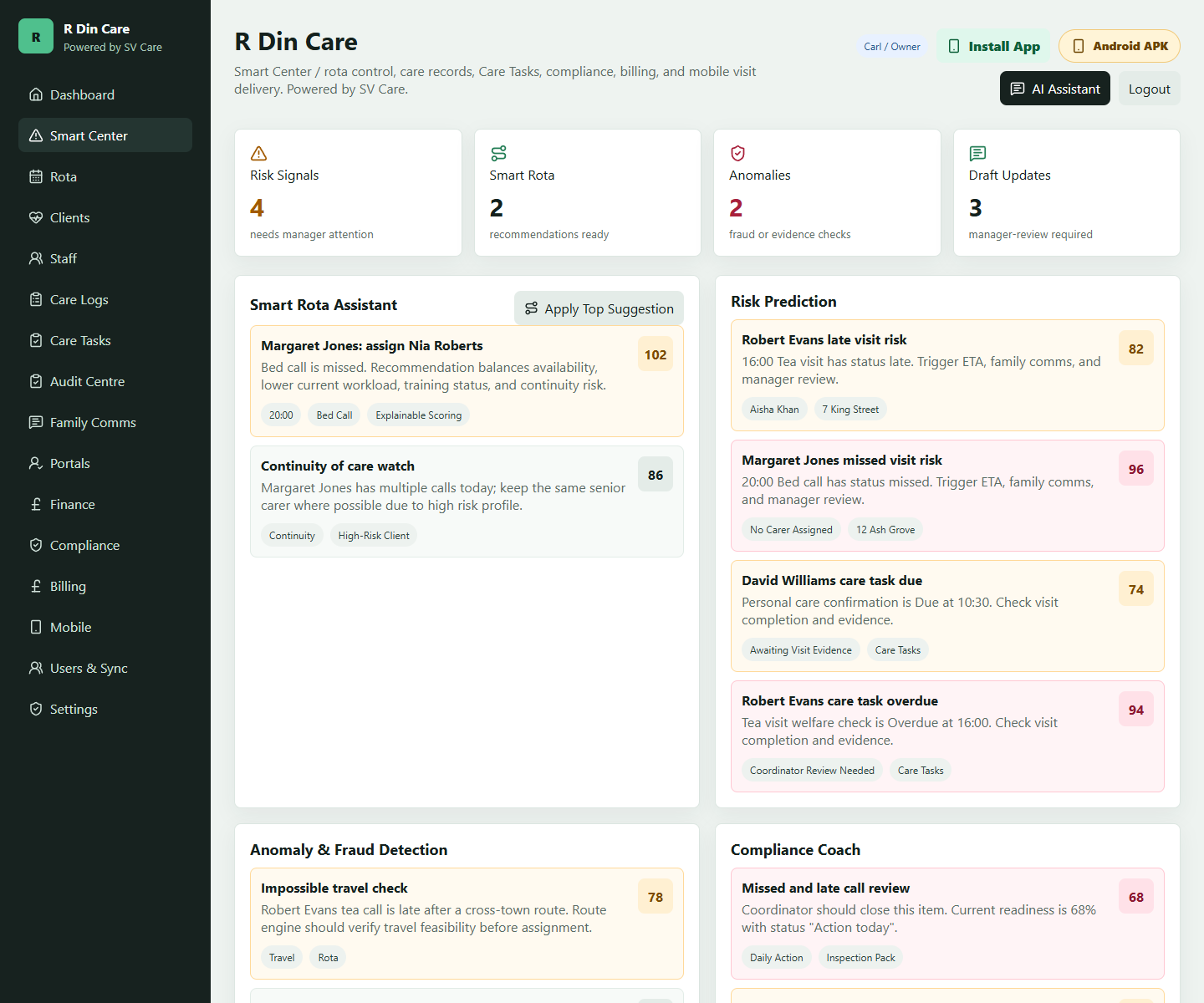Click the Finance pound sign icon
This screenshot has height=1003, width=1204.
[36, 504]
